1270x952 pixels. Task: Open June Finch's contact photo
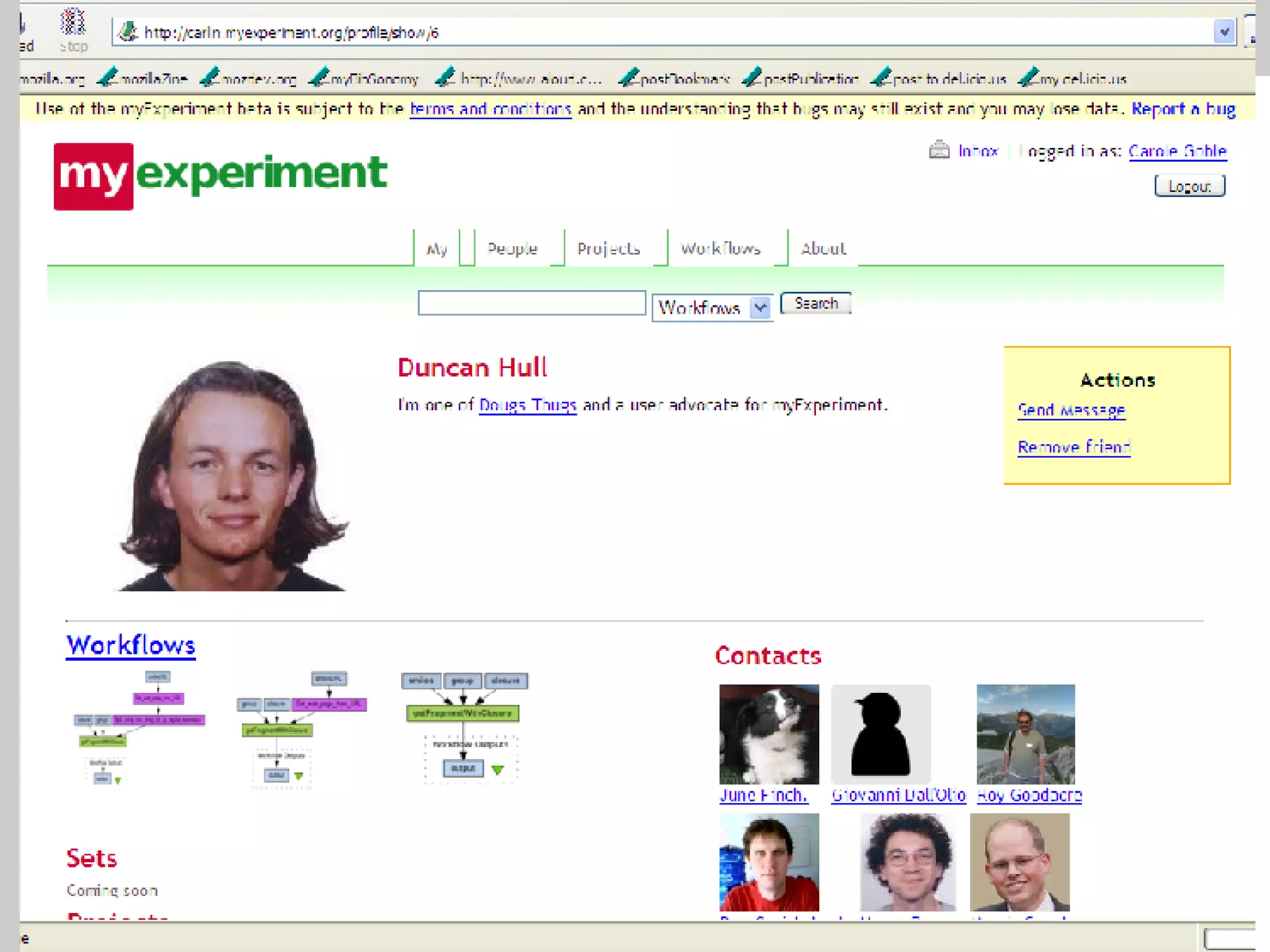[x=768, y=734]
